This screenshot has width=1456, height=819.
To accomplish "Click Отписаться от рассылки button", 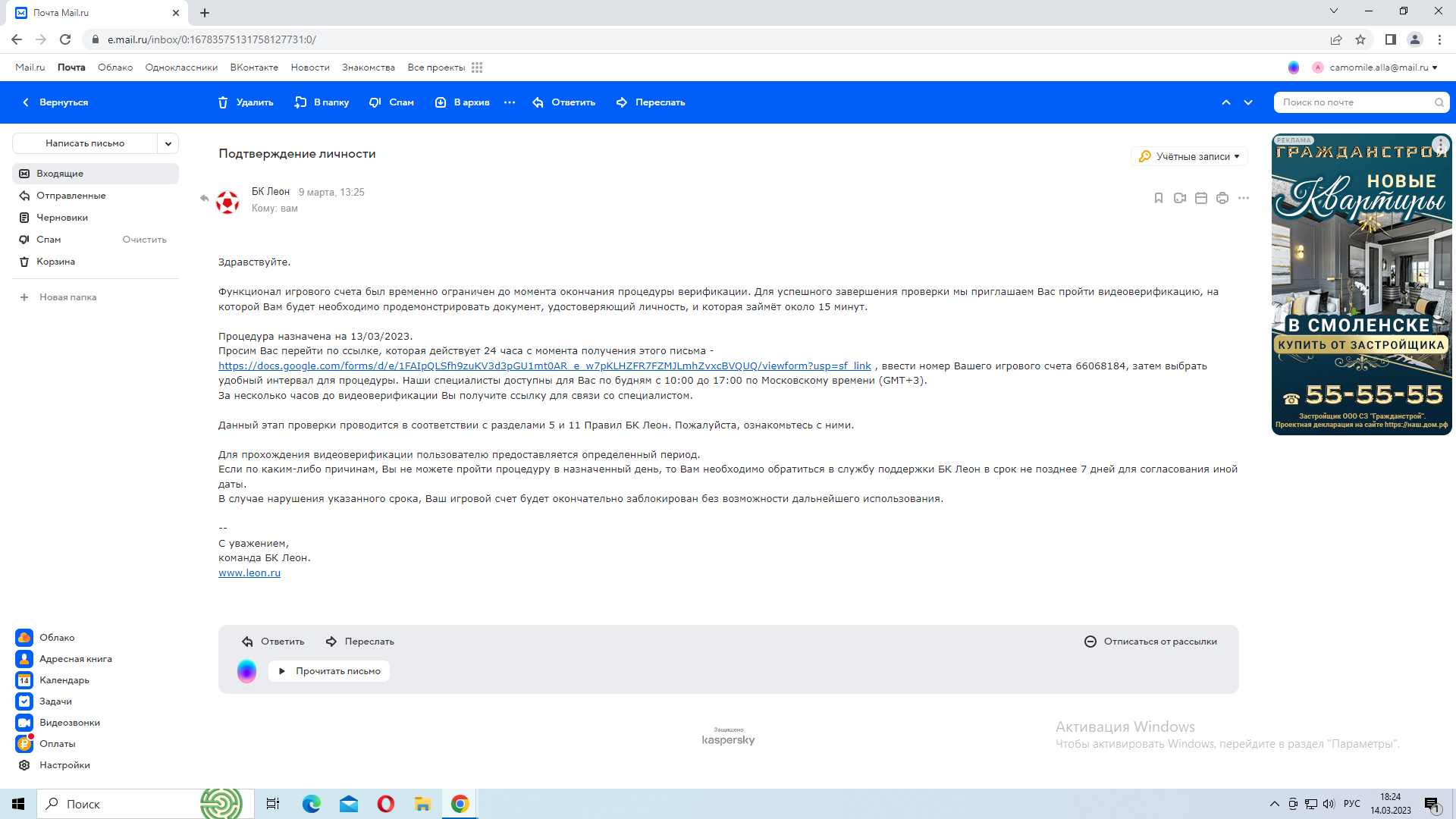I will (1150, 642).
